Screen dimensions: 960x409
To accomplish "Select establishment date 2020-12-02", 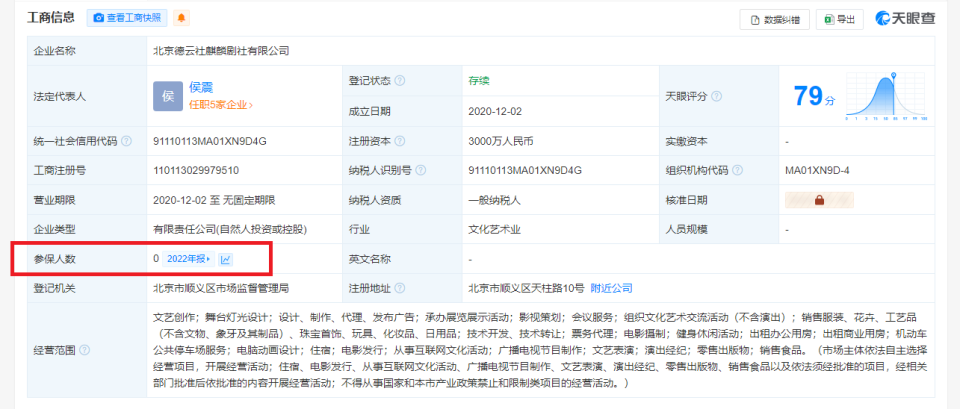I will coord(495,111).
